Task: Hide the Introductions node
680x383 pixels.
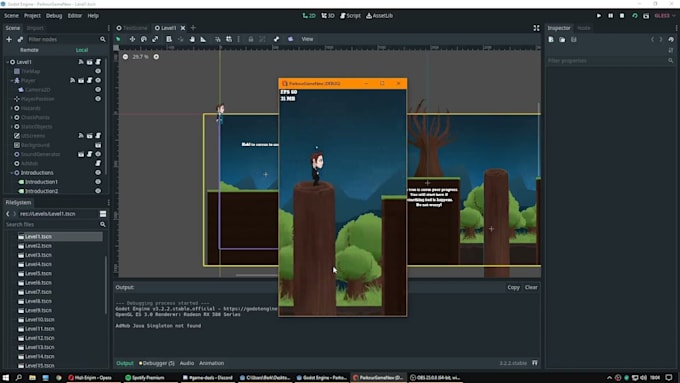Action: point(98,173)
